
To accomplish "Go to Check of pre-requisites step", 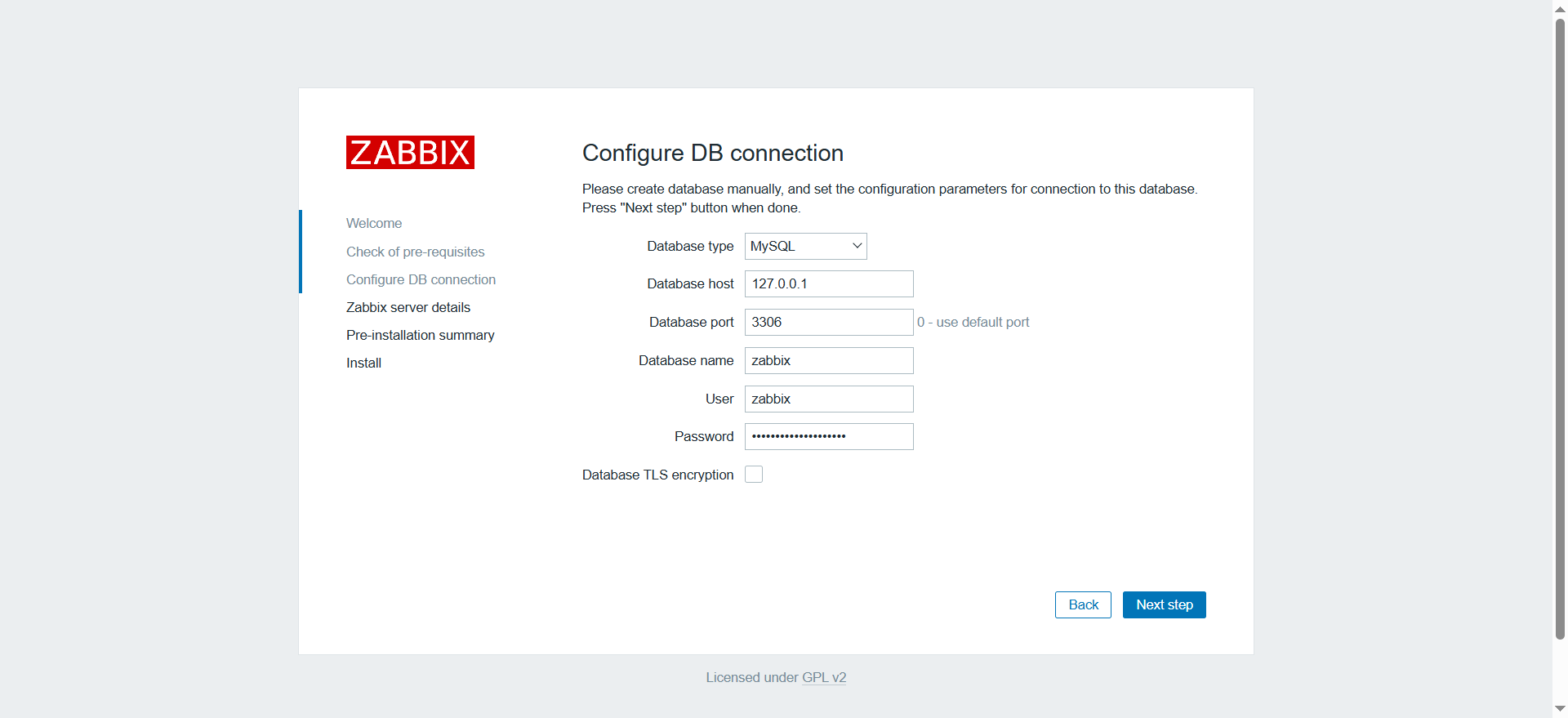I will tap(415, 252).
